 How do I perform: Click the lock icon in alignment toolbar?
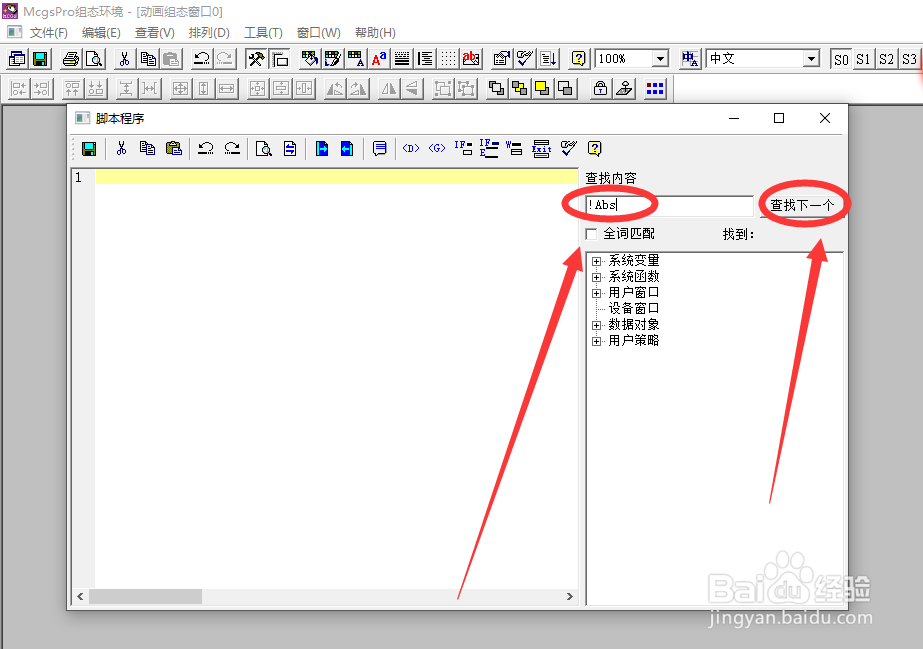coord(600,89)
